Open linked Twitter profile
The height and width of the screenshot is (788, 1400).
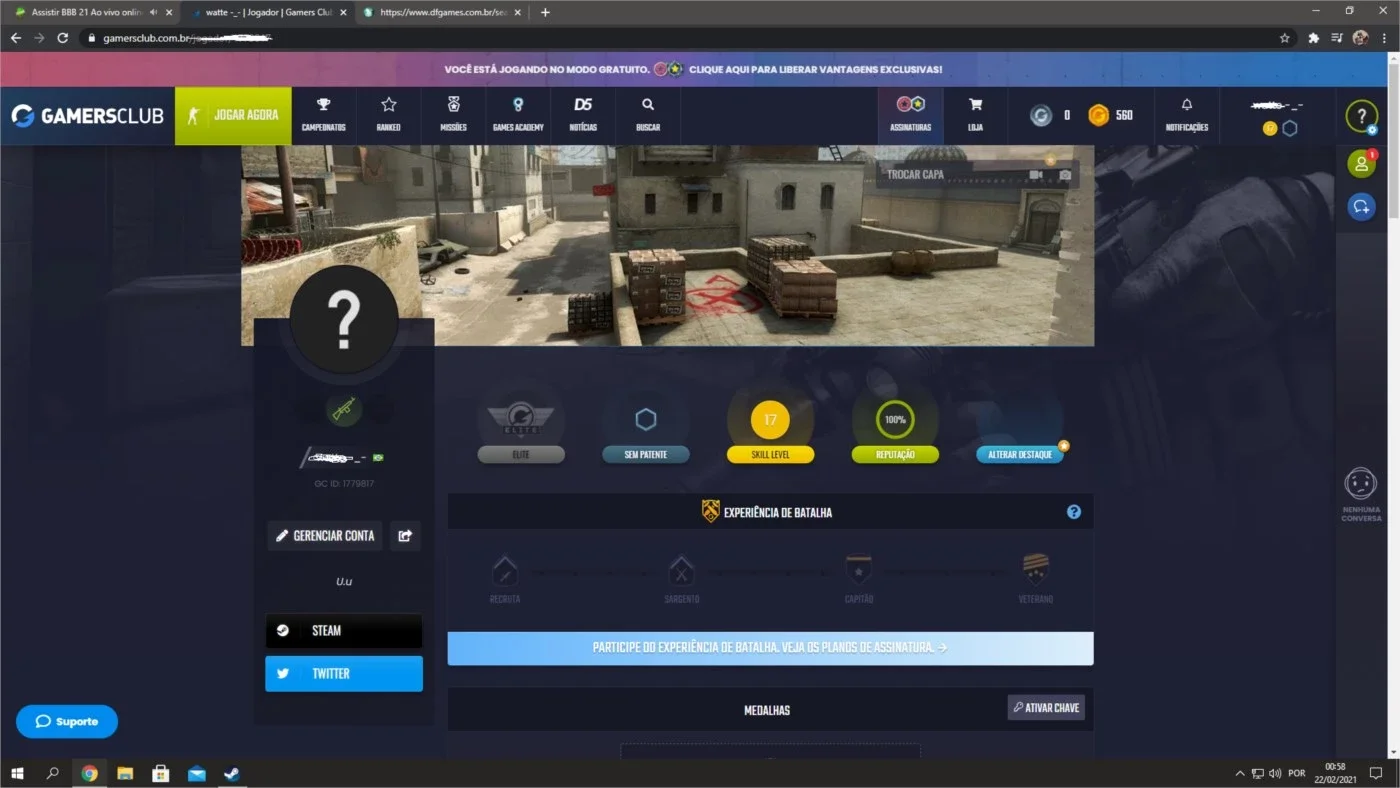[x=344, y=674]
